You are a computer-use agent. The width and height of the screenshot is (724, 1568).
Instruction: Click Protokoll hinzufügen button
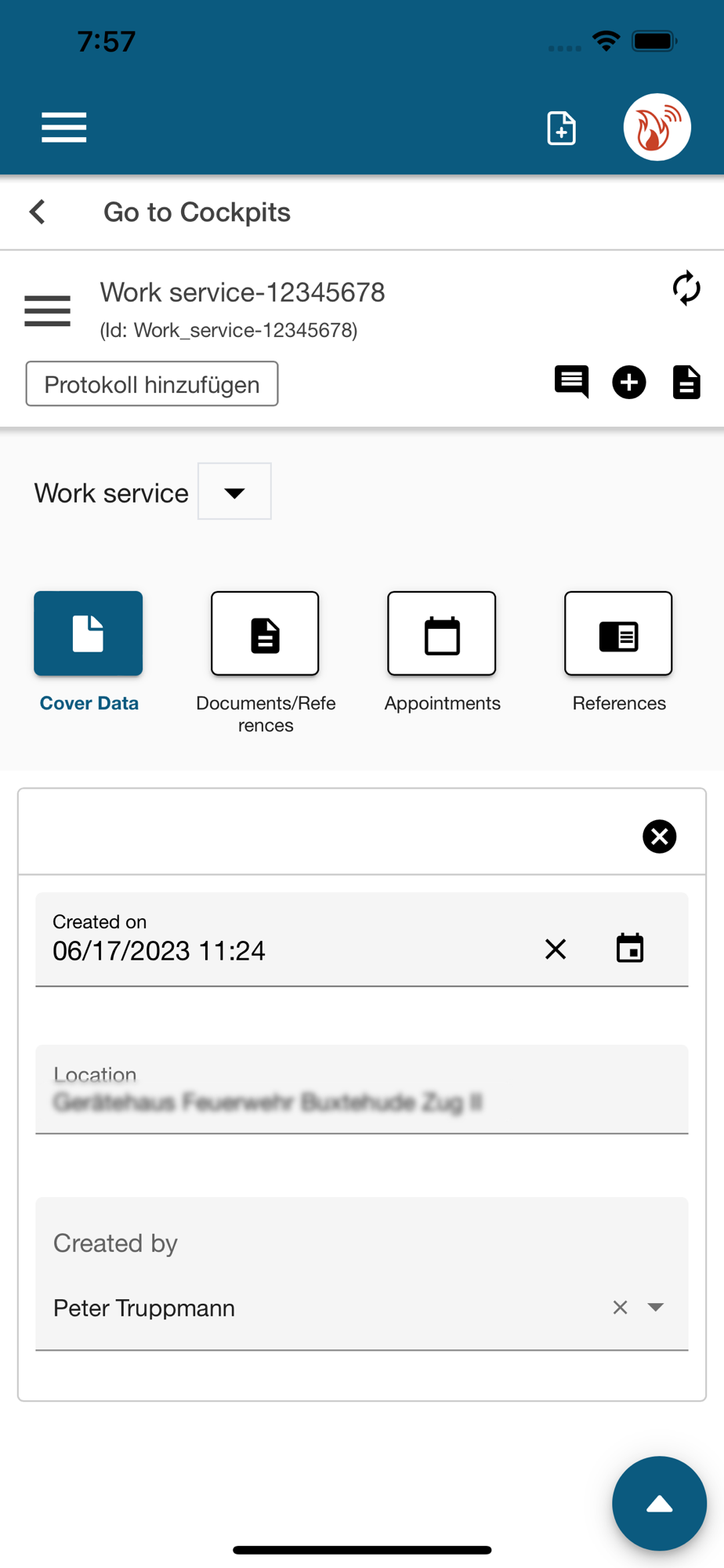click(x=152, y=384)
